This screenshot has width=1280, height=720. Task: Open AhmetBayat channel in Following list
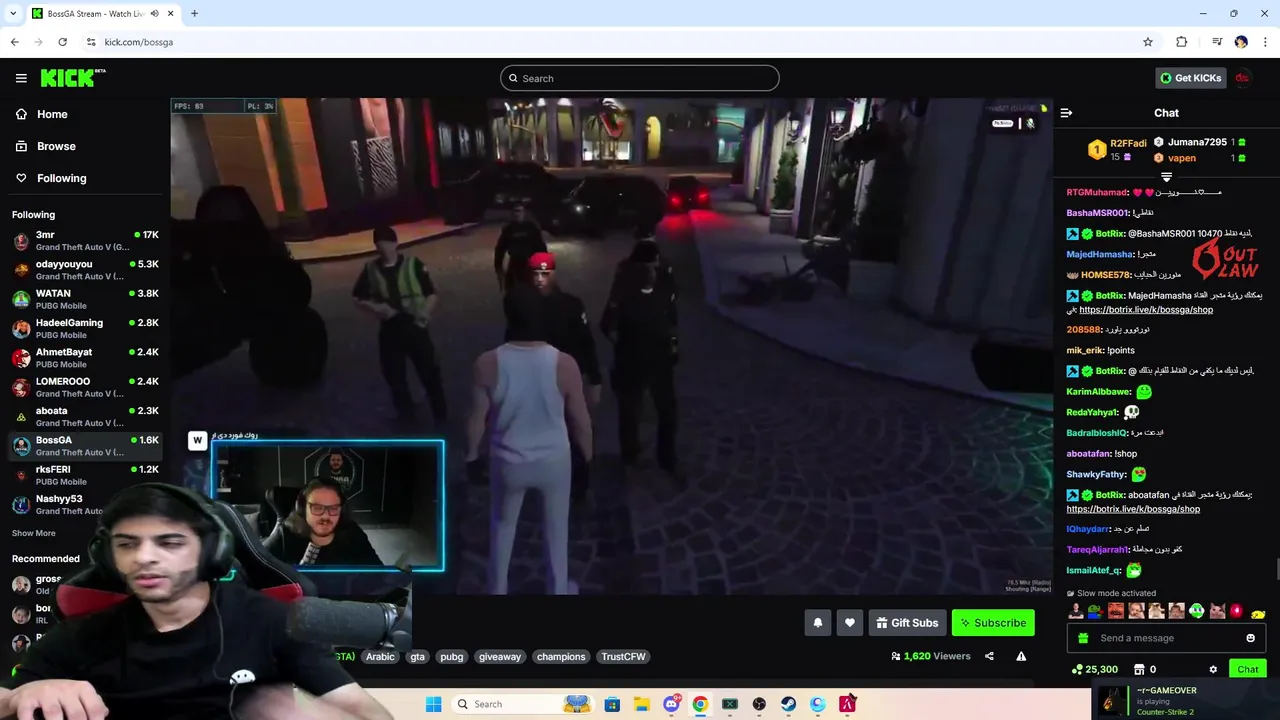[x=85, y=358]
